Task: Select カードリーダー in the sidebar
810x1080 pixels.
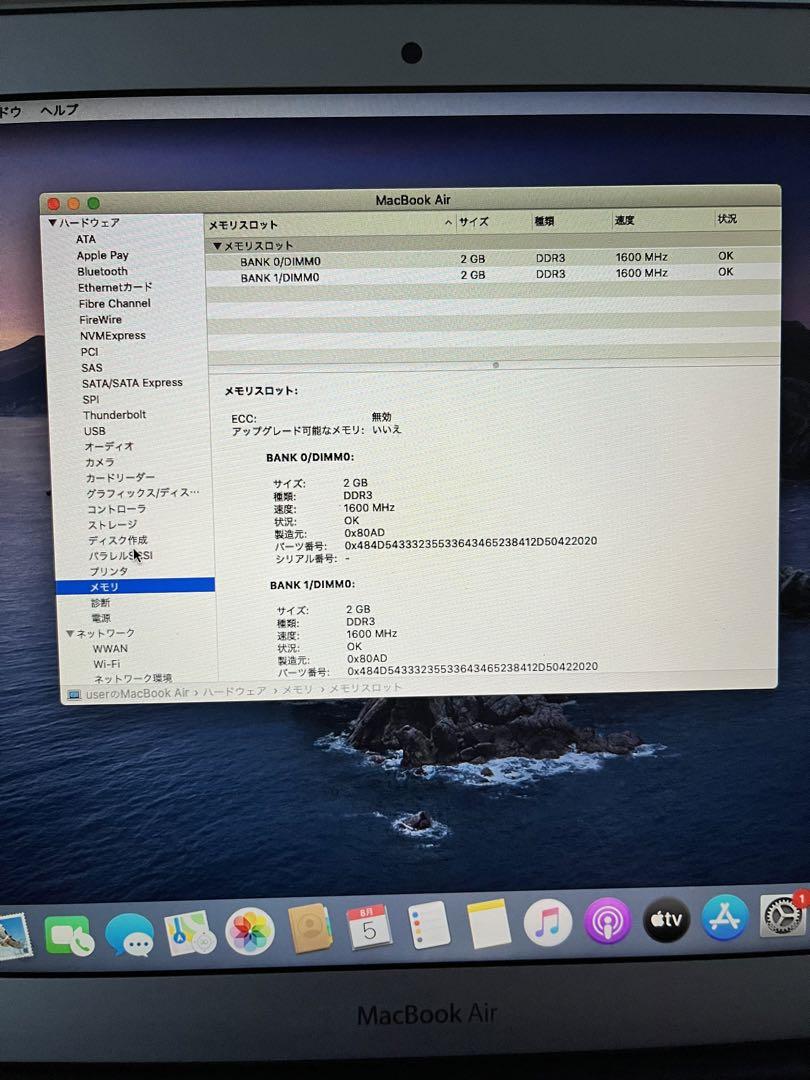Action: (120, 477)
